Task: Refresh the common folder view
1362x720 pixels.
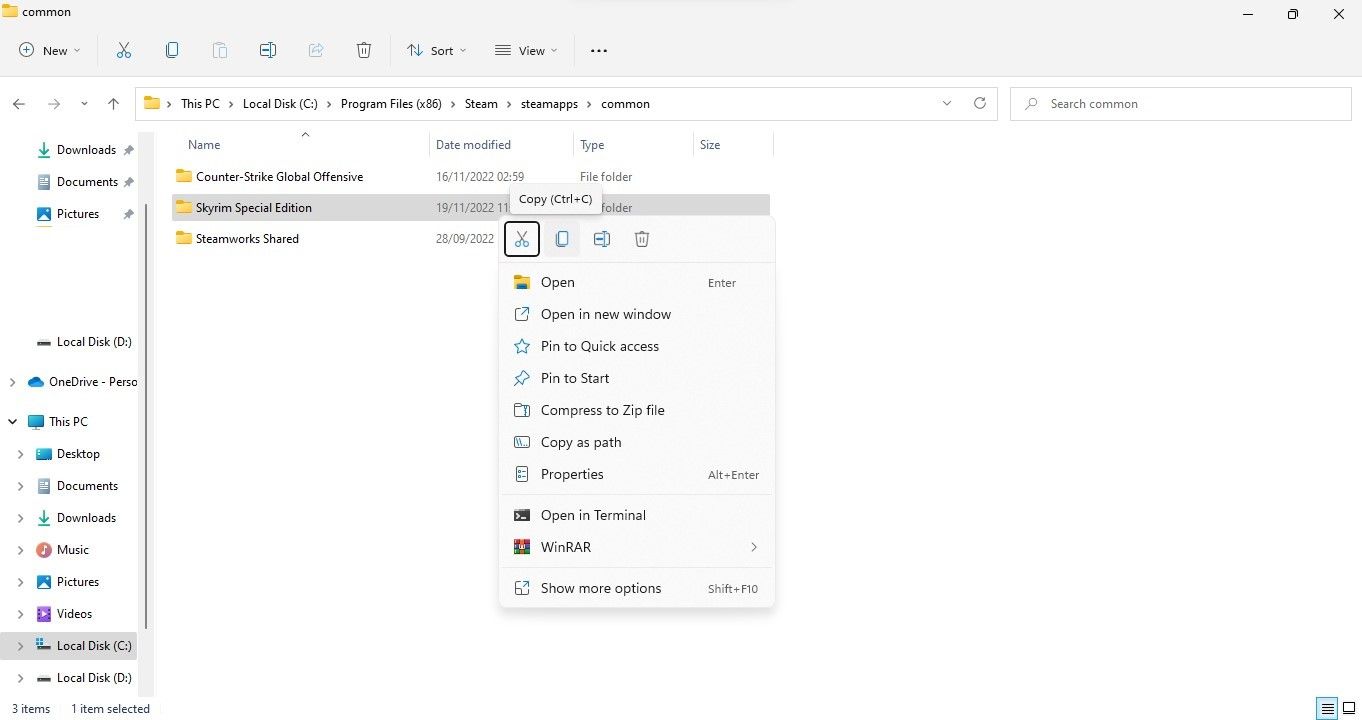Action: tap(980, 103)
